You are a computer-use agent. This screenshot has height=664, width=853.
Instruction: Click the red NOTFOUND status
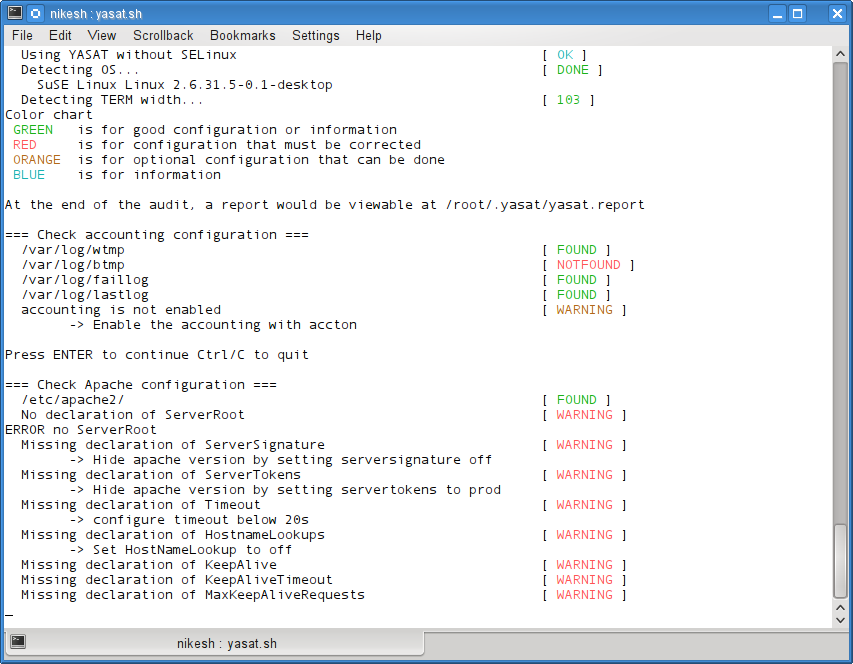pyautogui.click(x=589, y=265)
